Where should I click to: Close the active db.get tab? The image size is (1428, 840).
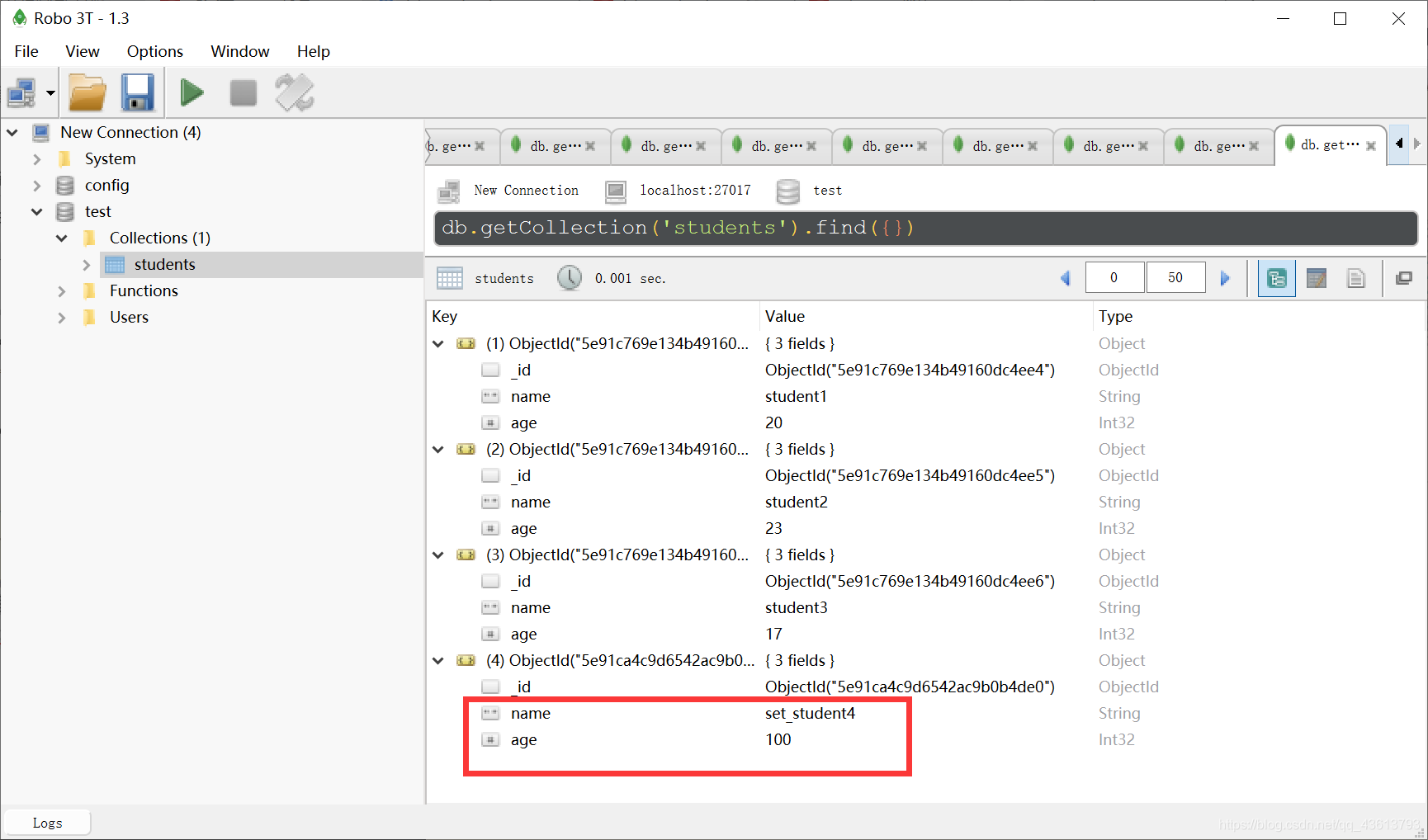tap(1371, 146)
